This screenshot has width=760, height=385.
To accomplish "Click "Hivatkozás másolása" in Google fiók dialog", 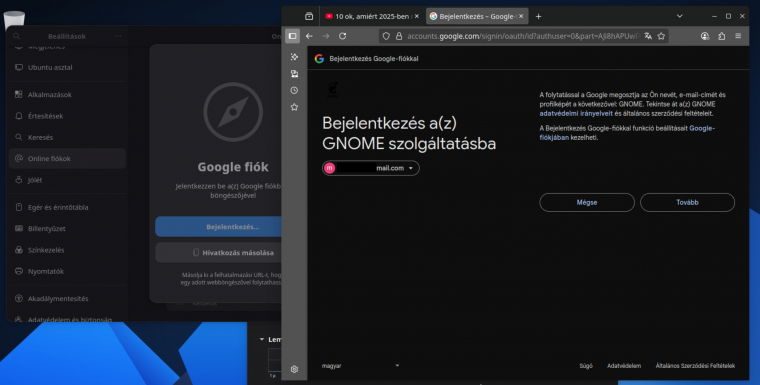I will [218, 253].
